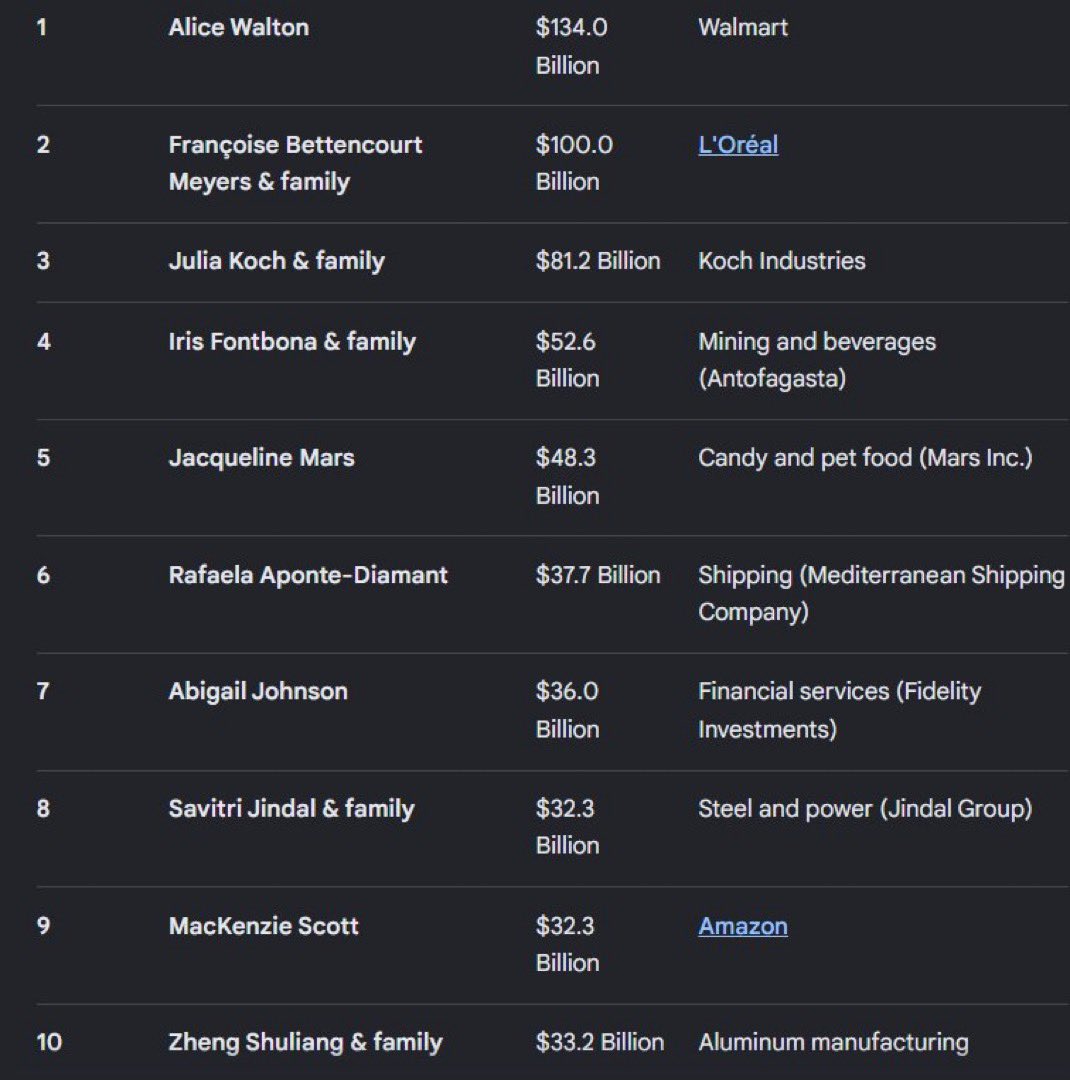Select rank number 2
This screenshot has width=1070, height=1080.
coord(43,145)
